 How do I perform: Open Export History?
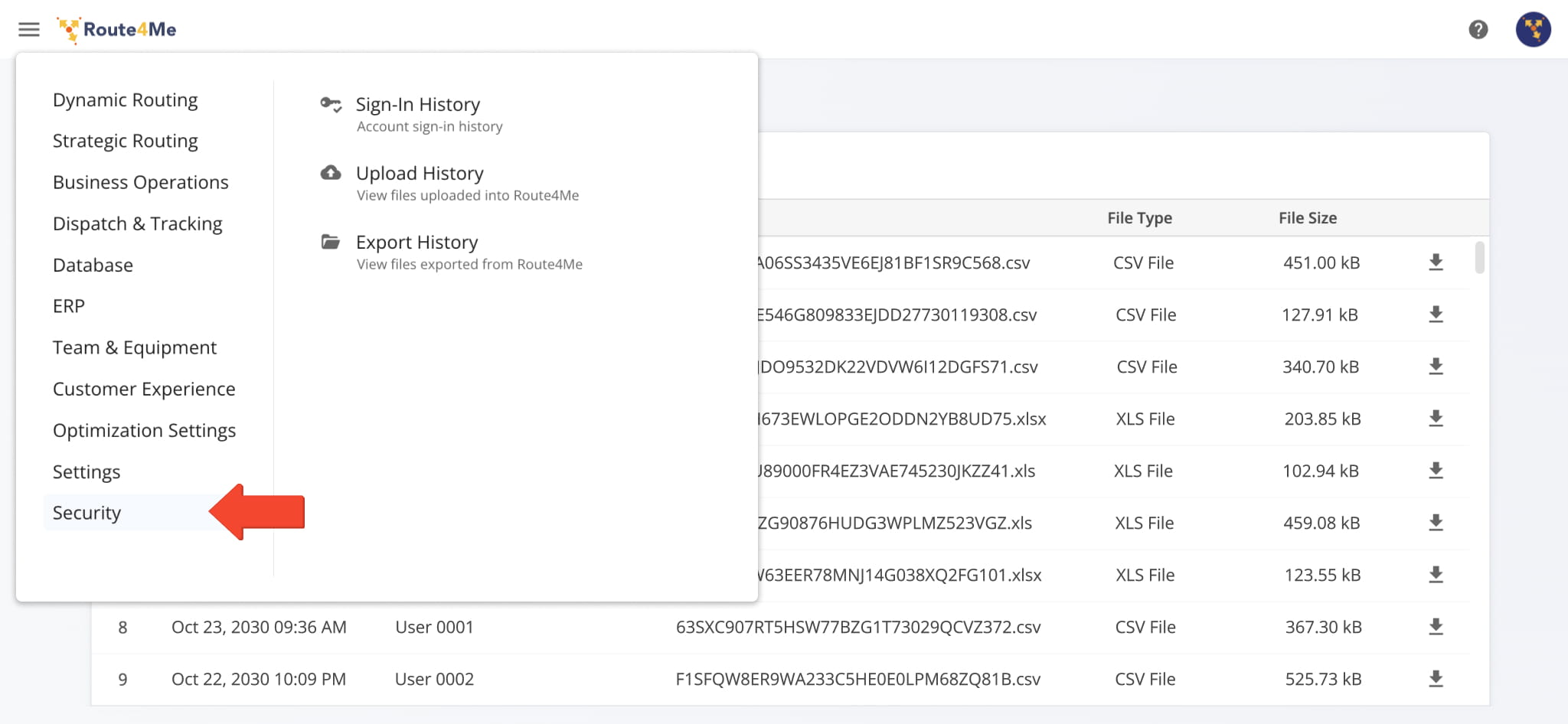pyautogui.click(x=416, y=243)
